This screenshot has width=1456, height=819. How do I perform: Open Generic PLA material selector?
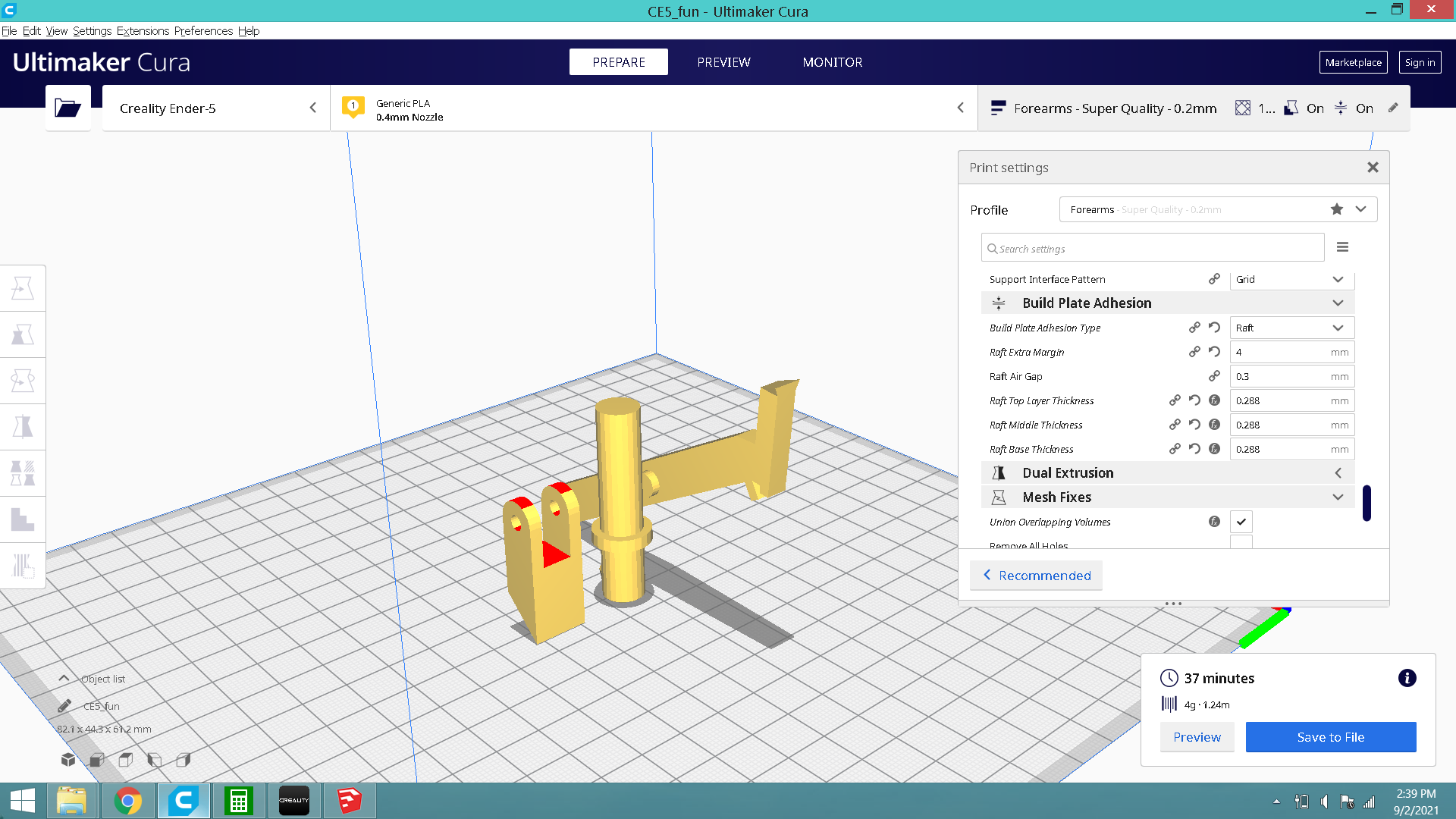(x=654, y=108)
